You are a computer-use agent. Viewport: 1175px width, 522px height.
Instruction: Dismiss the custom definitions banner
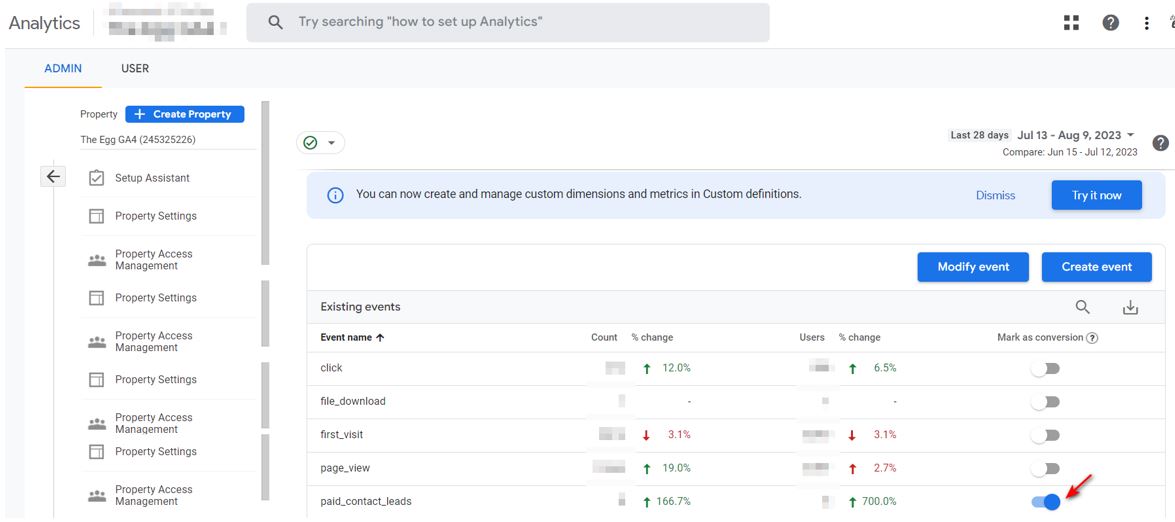pyautogui.click(x=995, y=195)
